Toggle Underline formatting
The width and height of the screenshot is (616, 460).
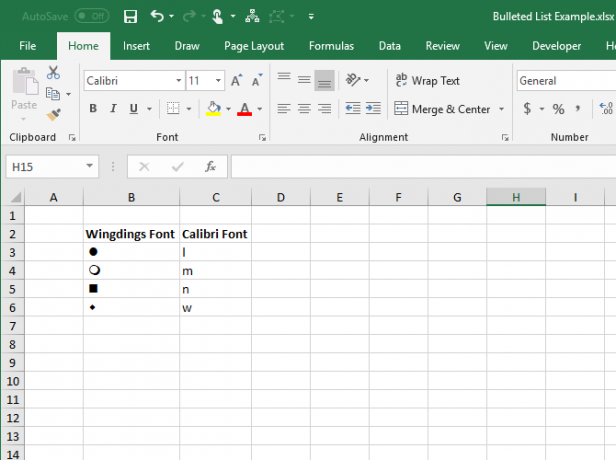click(x=134, y=108)
